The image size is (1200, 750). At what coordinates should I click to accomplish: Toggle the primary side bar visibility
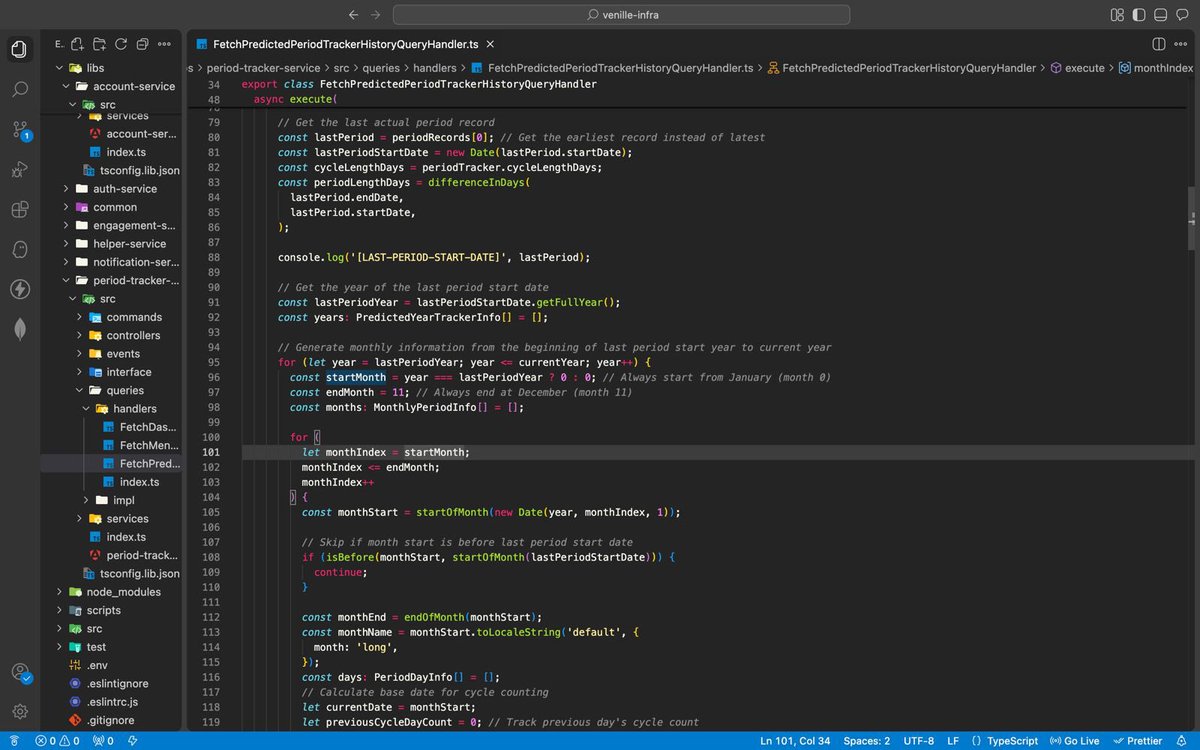[1139, 15]
